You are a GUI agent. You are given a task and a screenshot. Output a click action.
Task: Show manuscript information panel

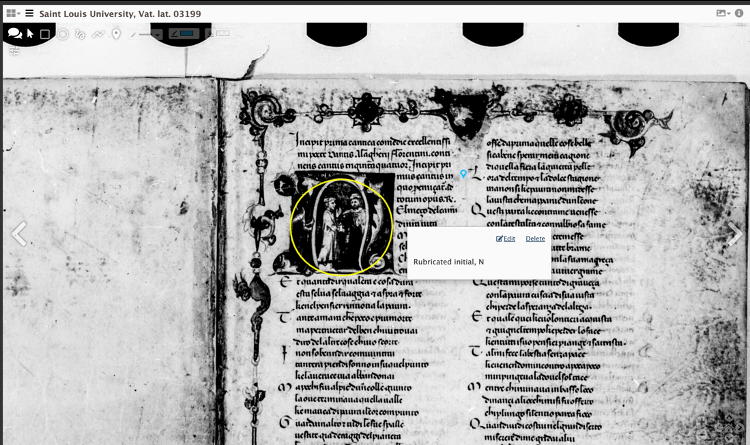coord(739,13)
